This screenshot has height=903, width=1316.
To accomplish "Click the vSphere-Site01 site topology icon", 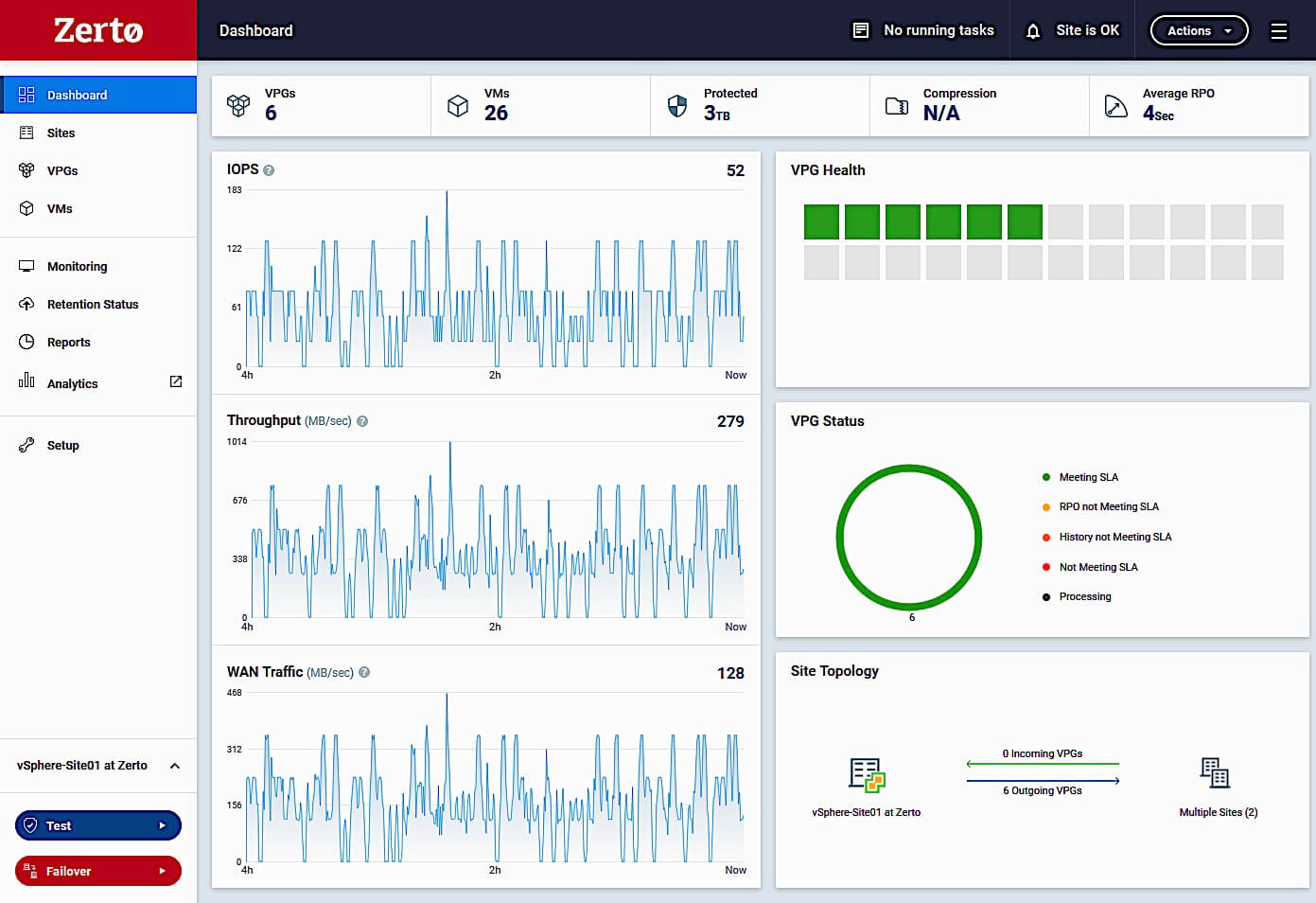I will tap(867, 774).
